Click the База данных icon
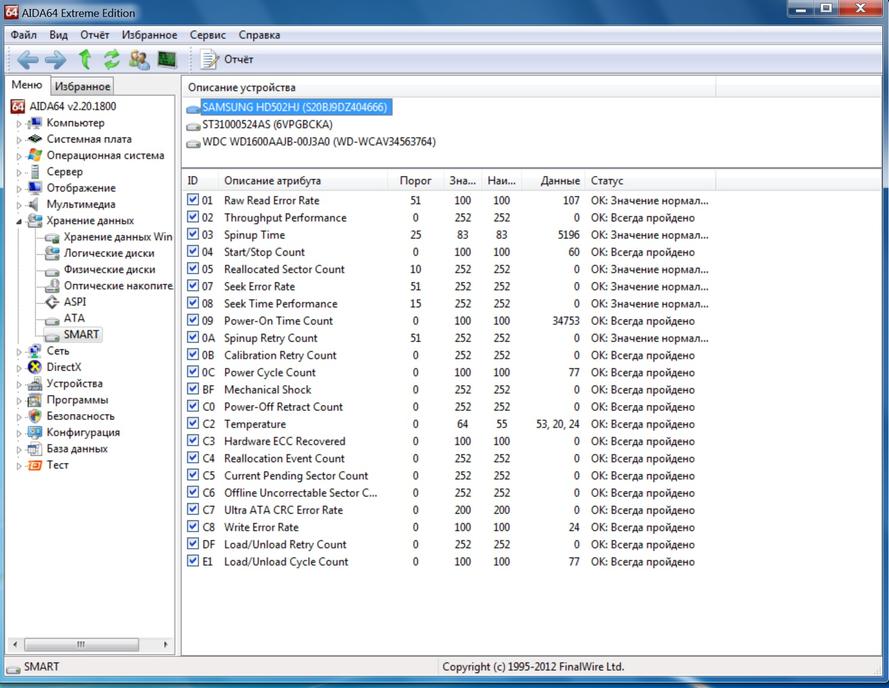The image size is (889, 688). point(35,449)
